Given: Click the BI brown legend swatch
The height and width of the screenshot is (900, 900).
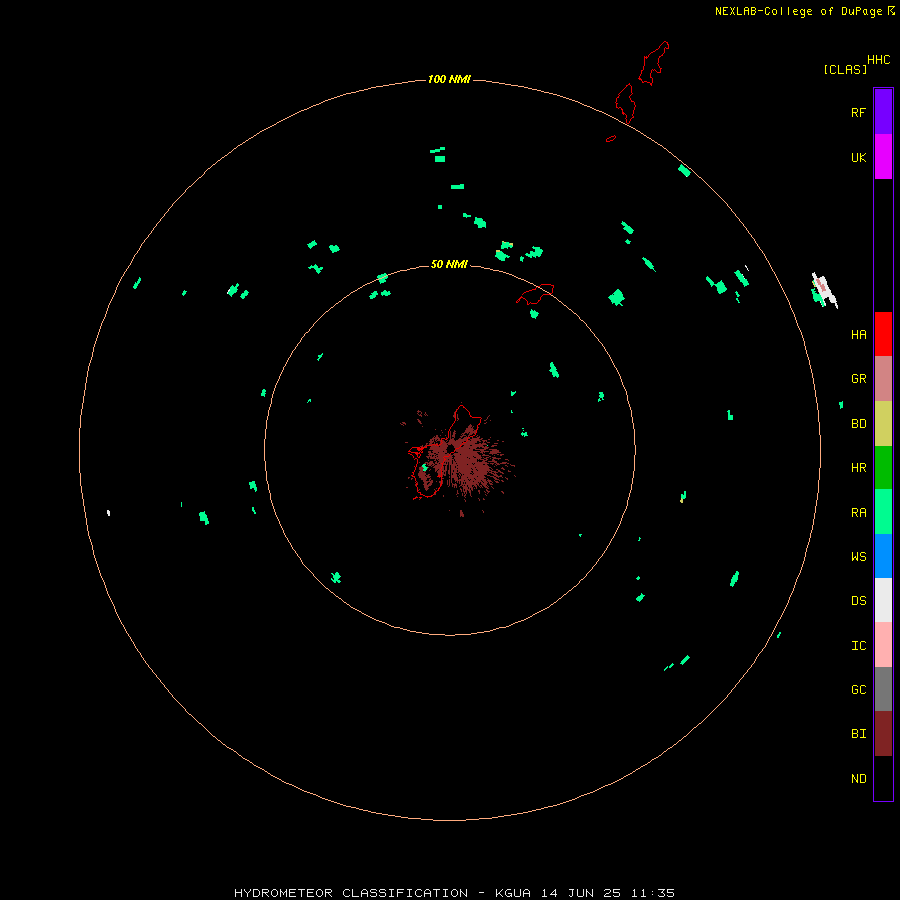Looking at the screenshot, I should point(883,734).
